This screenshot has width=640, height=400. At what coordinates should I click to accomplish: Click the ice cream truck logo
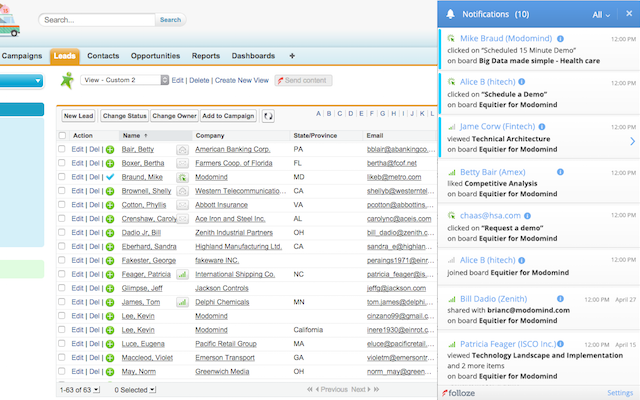pos(9,20)
